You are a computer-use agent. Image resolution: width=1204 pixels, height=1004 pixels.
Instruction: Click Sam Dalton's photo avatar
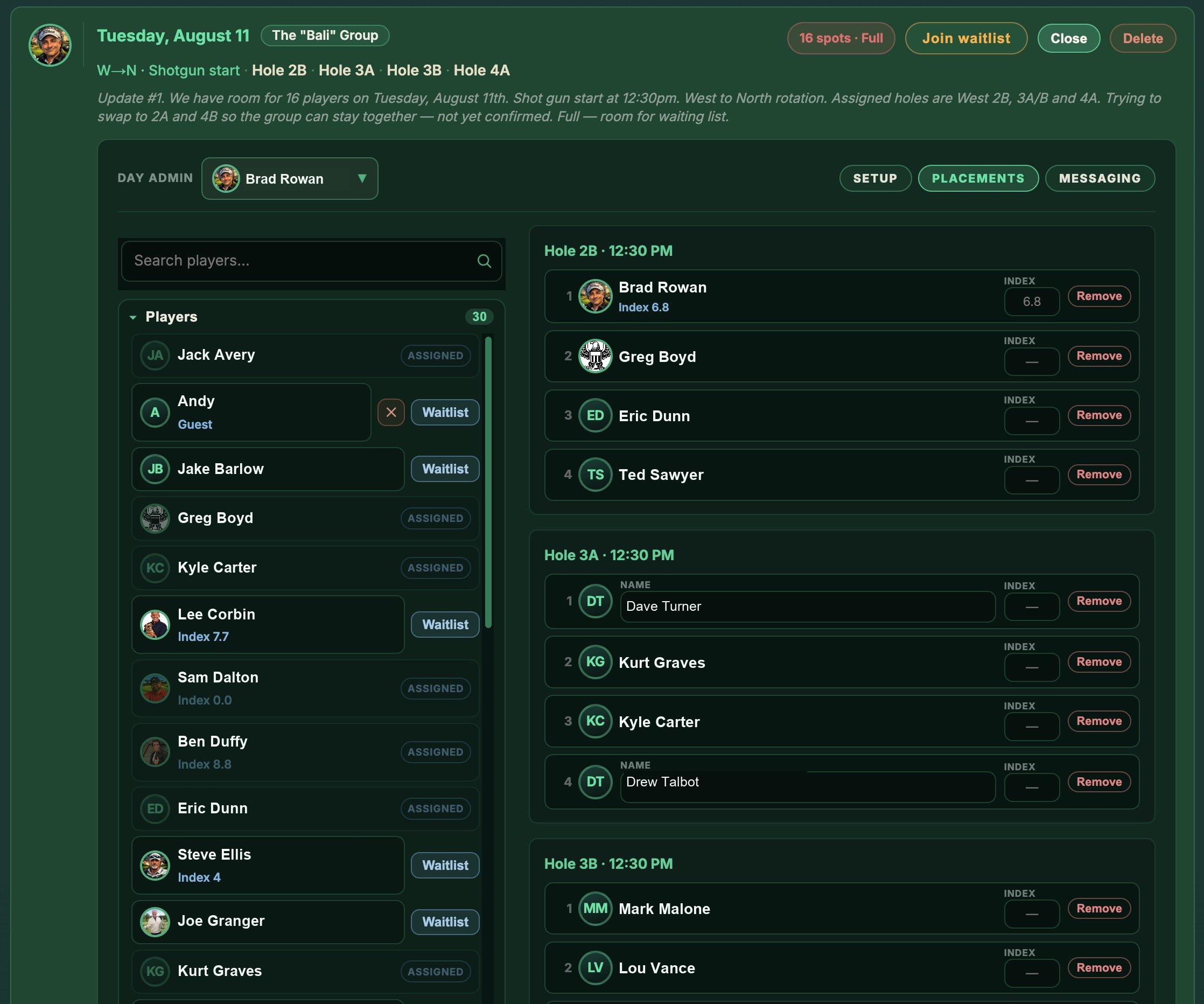(x=155, y=688)
